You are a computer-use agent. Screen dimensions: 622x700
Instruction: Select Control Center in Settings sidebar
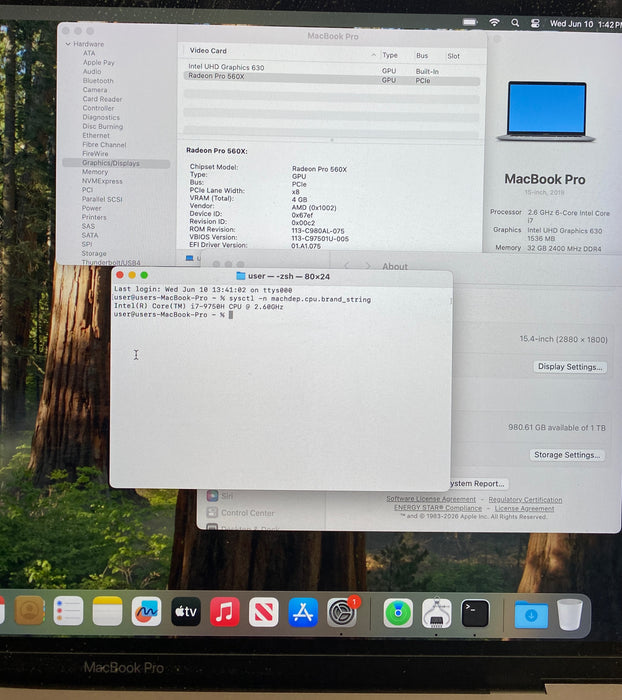click(248, 513)
